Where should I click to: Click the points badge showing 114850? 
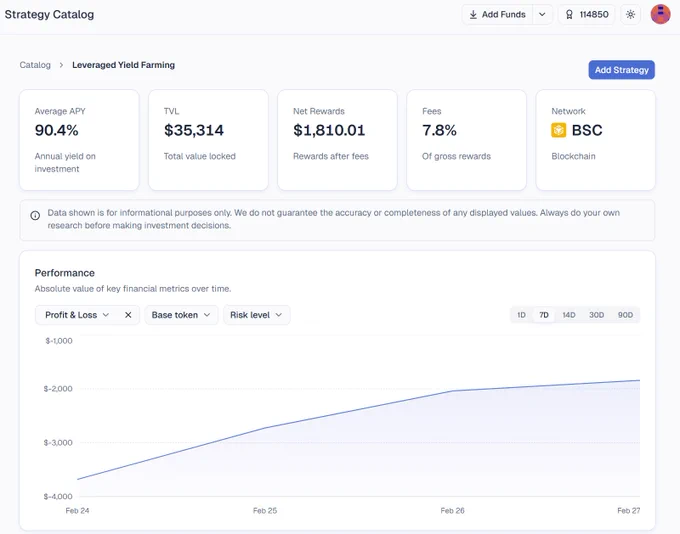[x=586, y=14]
